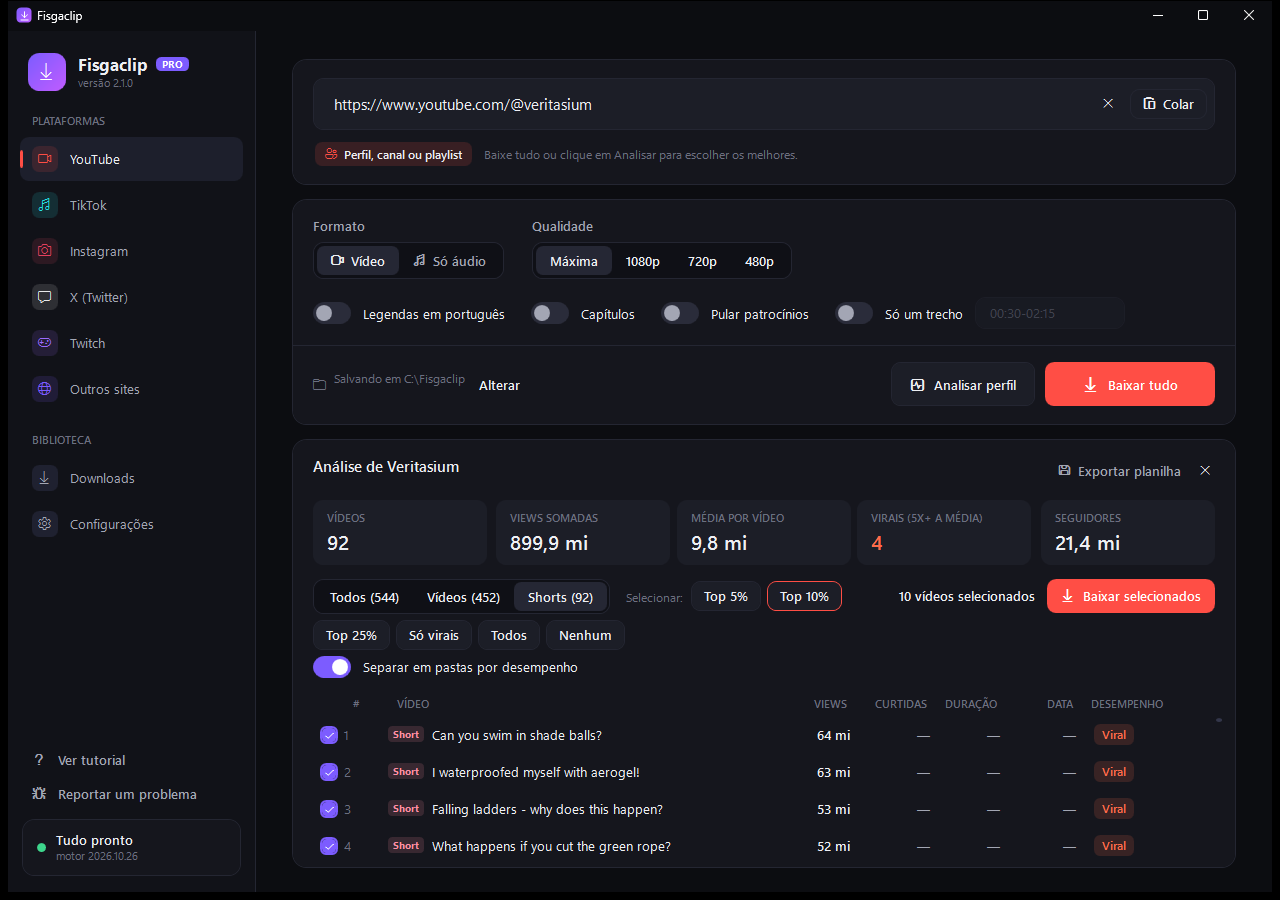Enable Legendas em português toggle
The width and height of the screenshot is (1280, 900).
[332, 314]
